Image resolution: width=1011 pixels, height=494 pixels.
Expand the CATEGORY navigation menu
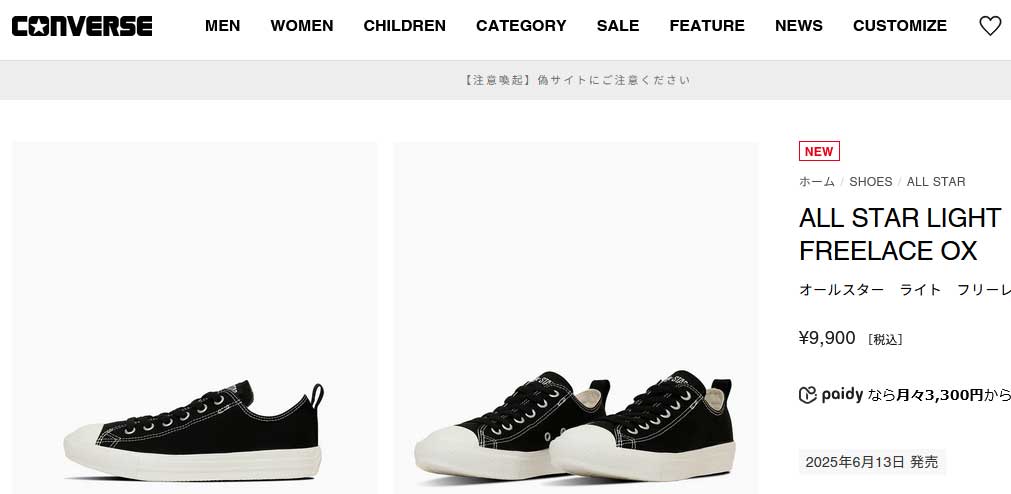521,26
